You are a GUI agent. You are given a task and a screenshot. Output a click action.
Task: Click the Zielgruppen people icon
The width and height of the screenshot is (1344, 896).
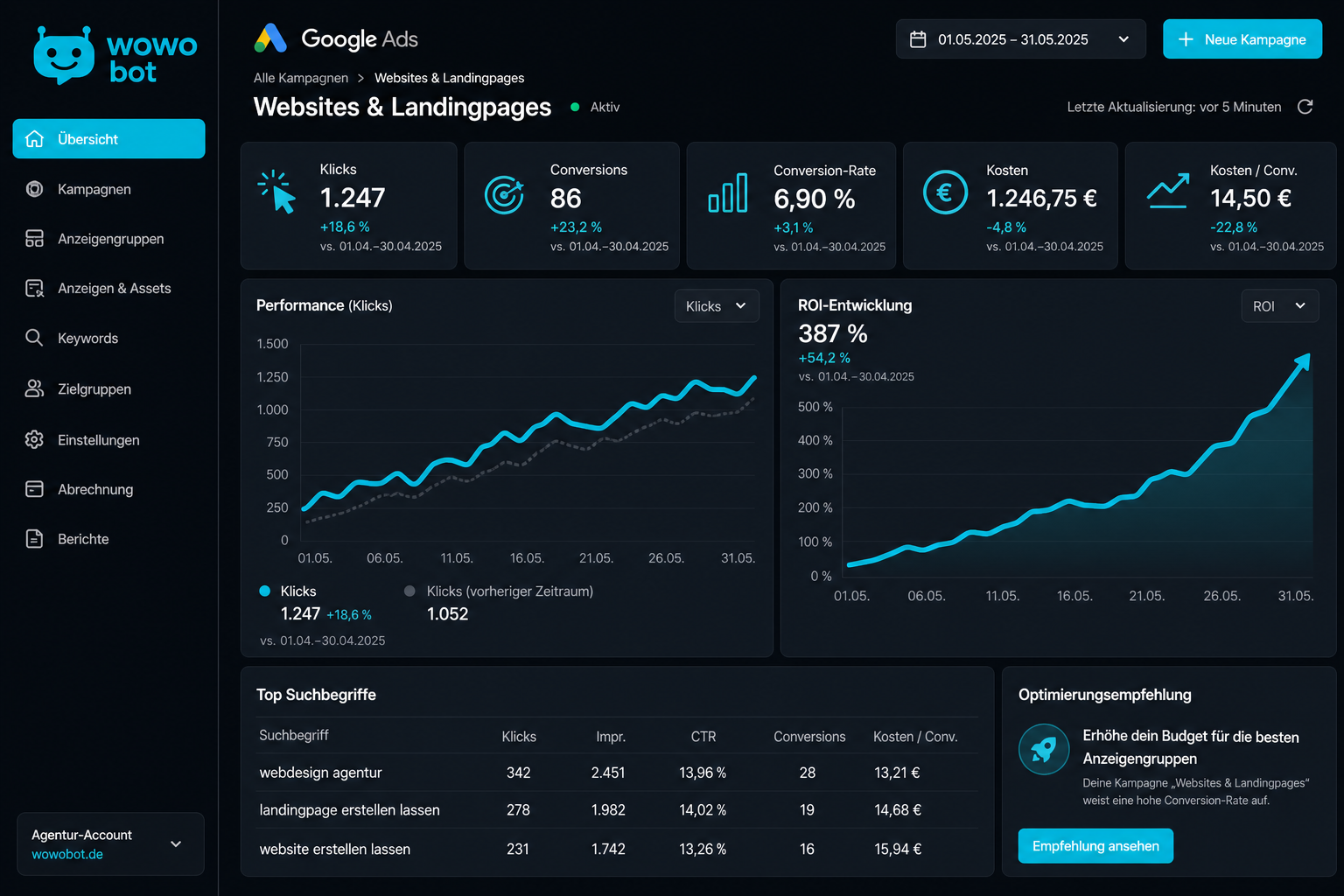point(34,388)
